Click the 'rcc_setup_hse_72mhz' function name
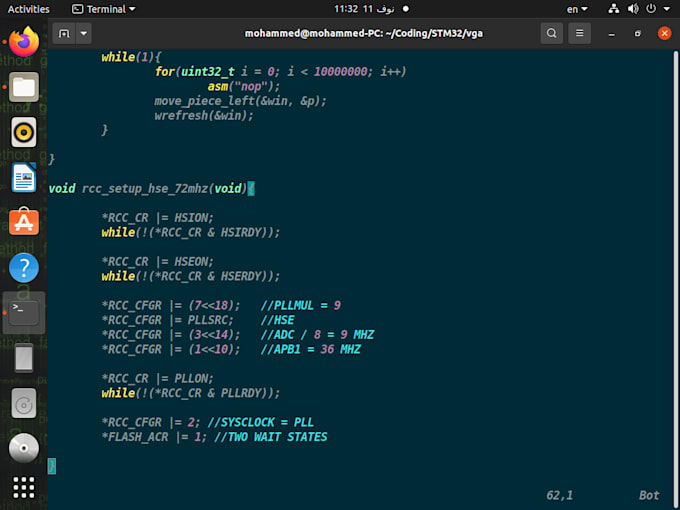This screenshot has height=510, width=680. coord(145,189)
